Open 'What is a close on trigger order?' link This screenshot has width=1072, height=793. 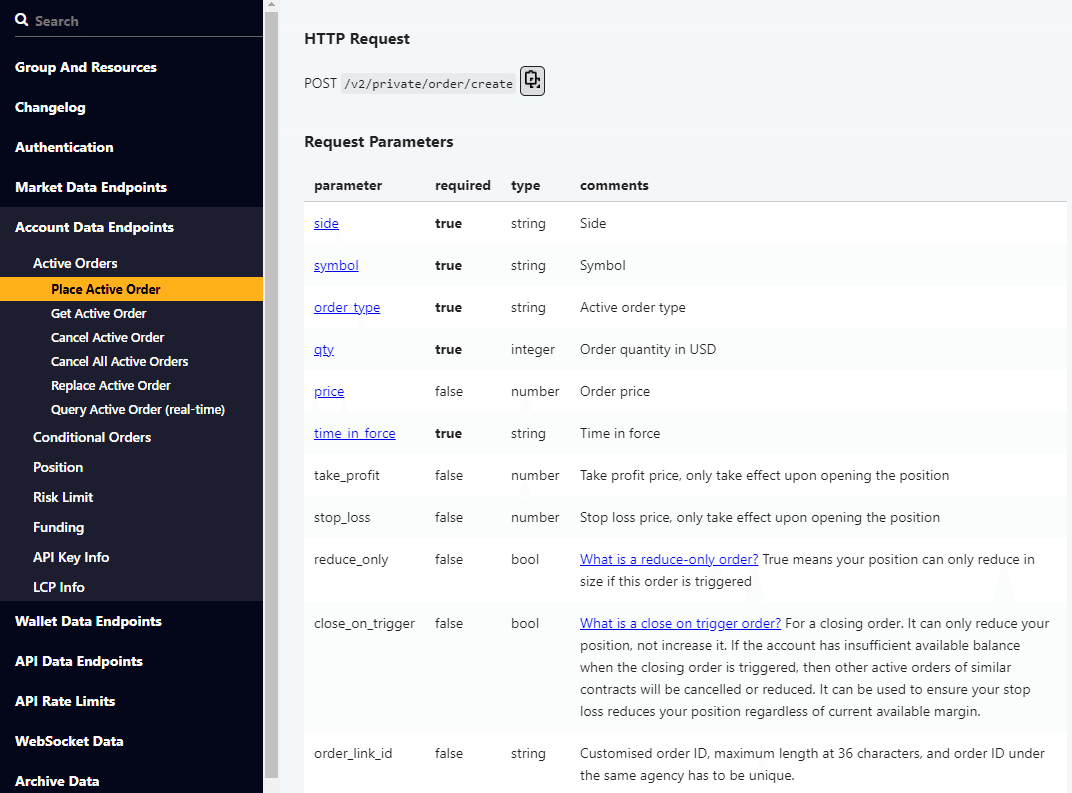(x=680, y=624)
